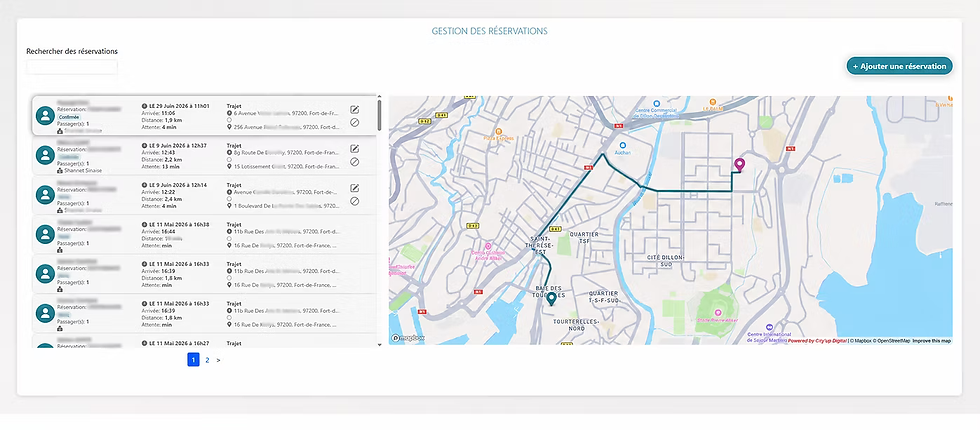The width and height of the screenshot is (980, 430).
Task: Click in the Rechercher des réservations field
Action: [x=72, y=67]
